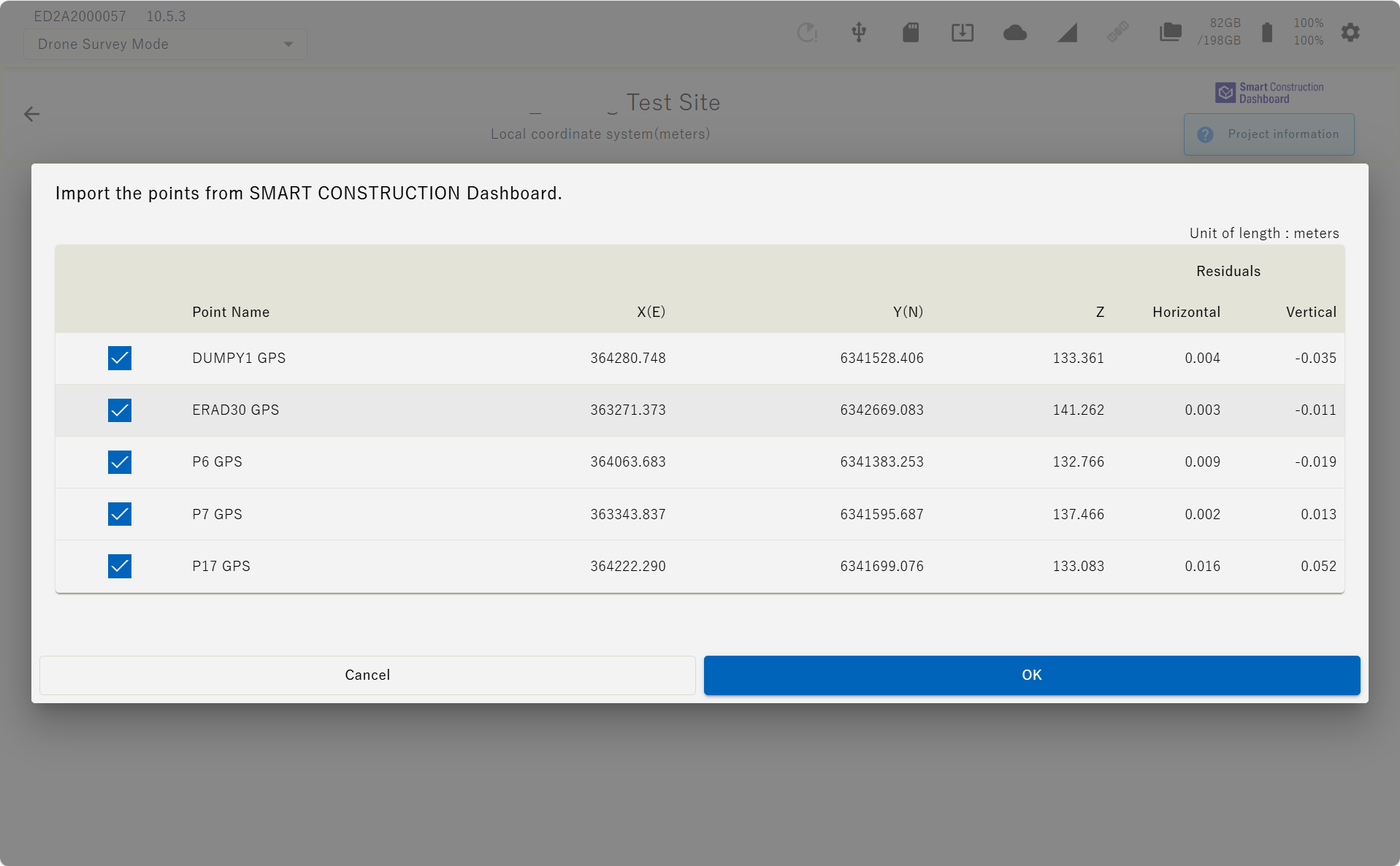Click X value 364063.683
Viewport: 1400px width, 866px height.
coord(628,461)
